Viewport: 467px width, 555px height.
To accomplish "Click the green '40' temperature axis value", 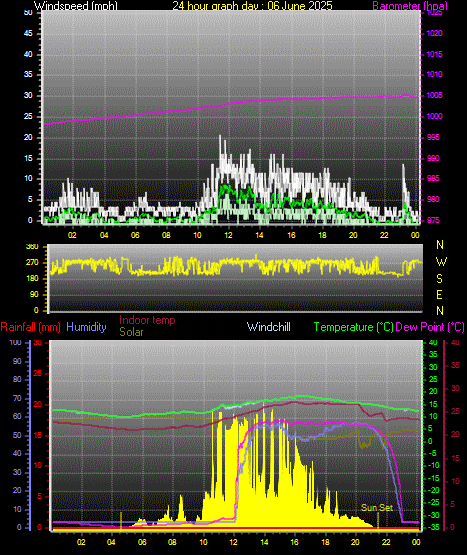I will tap(433, 343).
